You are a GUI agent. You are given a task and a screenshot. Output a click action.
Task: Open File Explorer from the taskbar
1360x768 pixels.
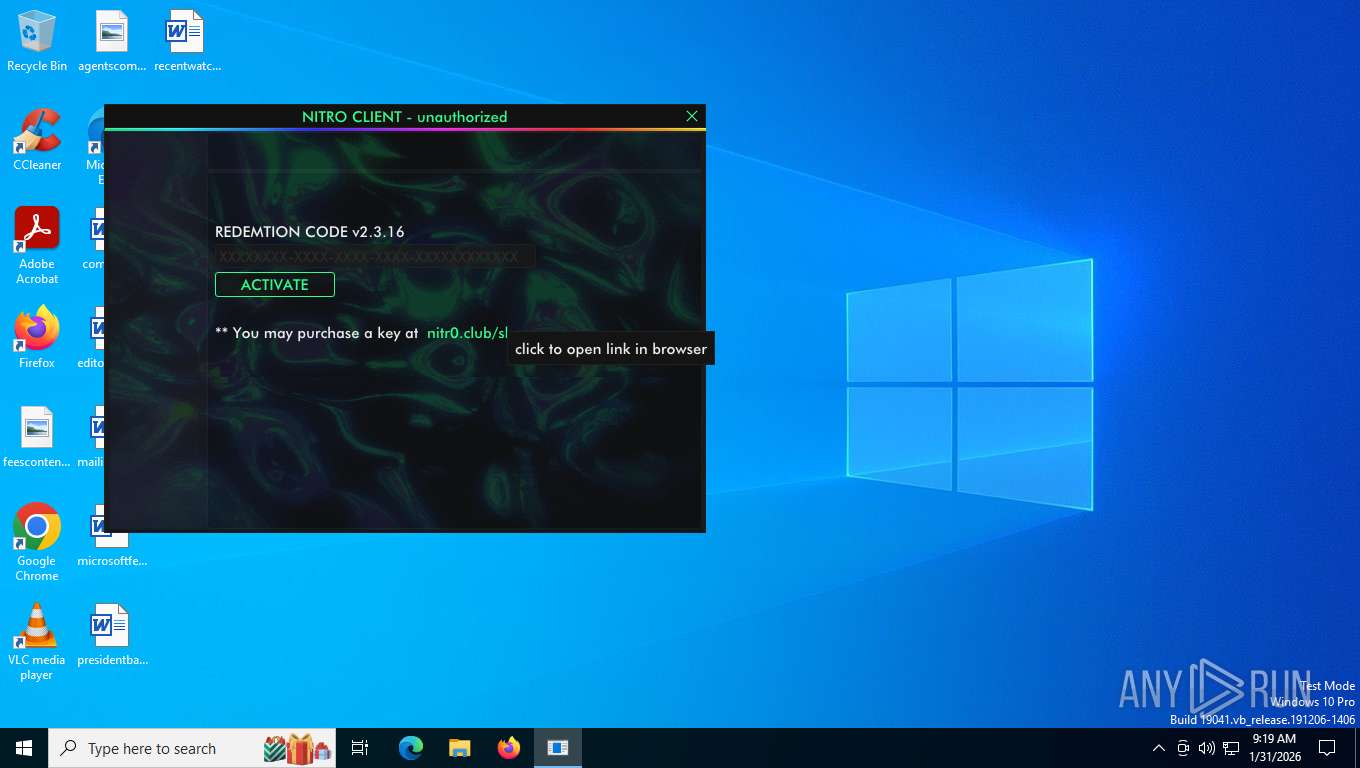pyautogui.click(x=460, y=748)
